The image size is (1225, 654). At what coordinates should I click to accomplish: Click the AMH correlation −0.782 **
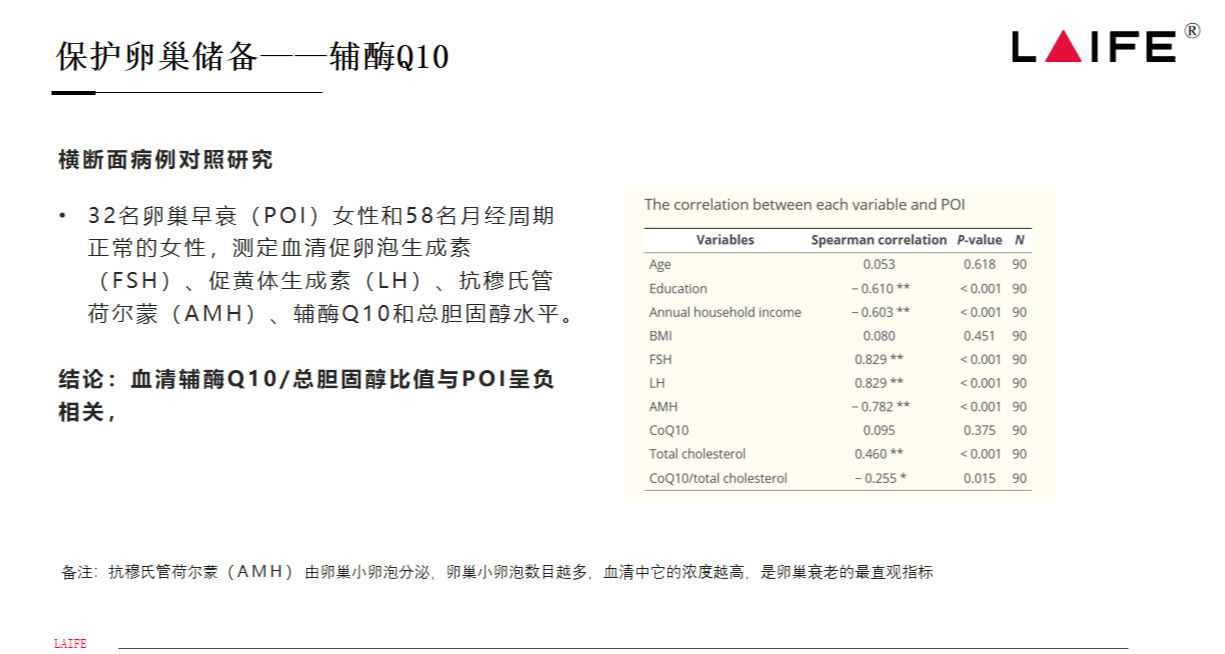tap(881, 407)
